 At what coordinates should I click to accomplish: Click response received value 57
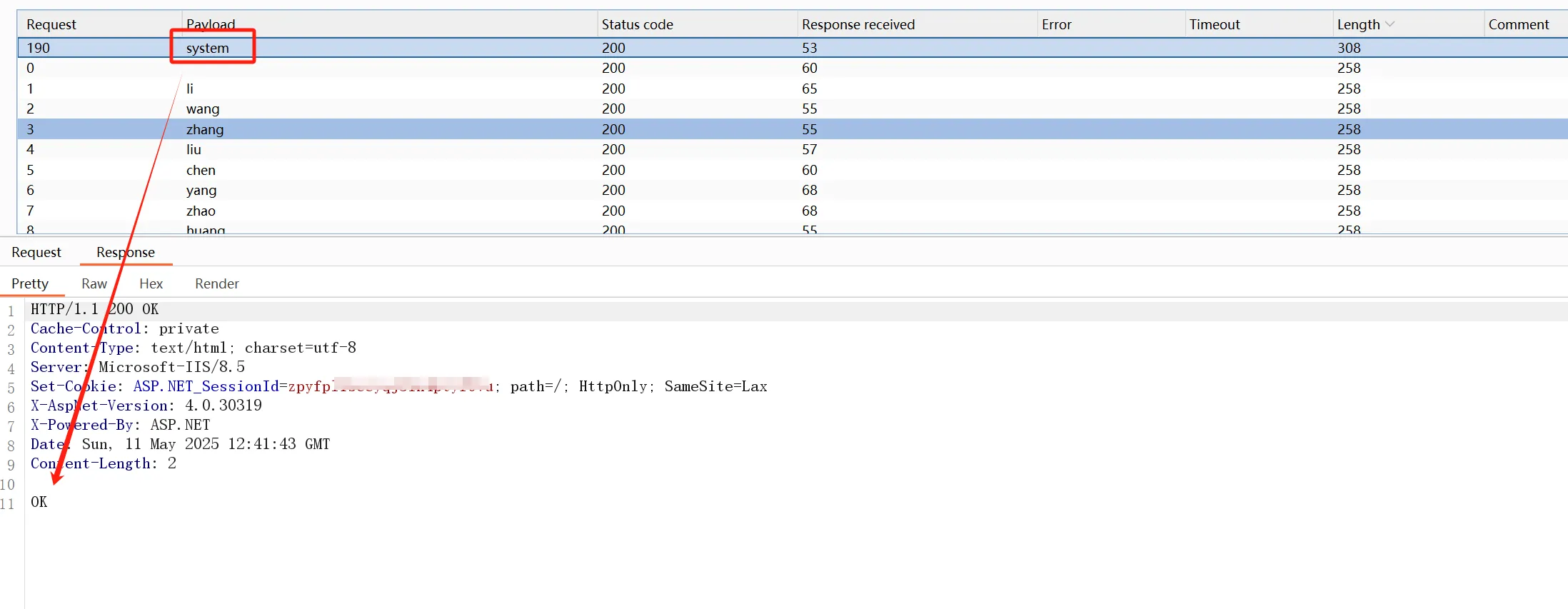809,149
